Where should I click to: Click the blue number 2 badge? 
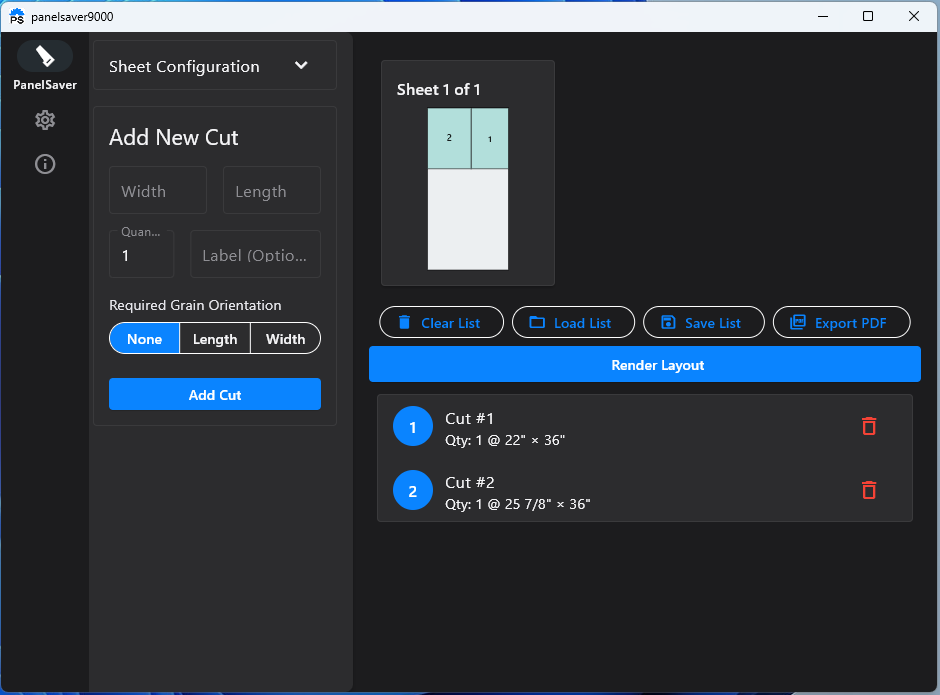[412, 491]
